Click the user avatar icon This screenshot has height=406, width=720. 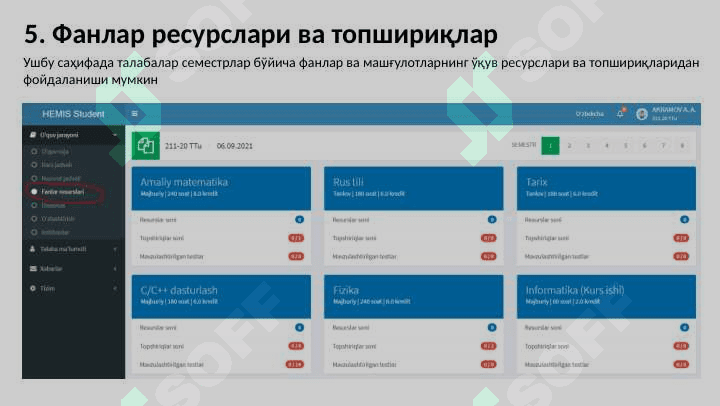642,113
